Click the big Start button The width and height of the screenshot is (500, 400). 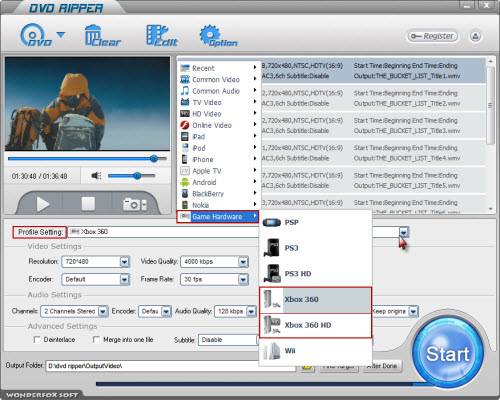(x=448, y=353)
